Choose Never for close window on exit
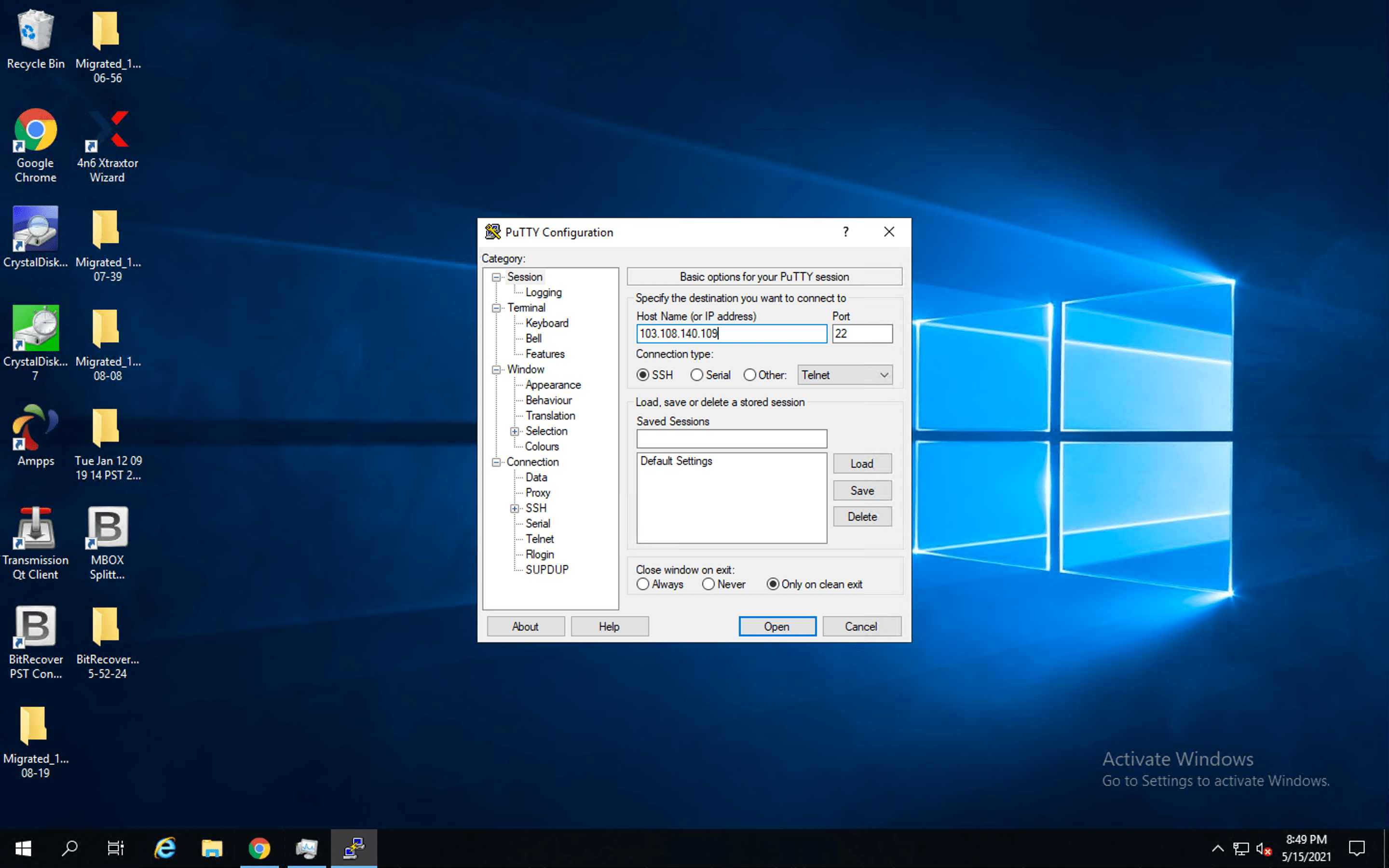The width and height of the screenshot is (1389, 868). click(x=709, y=584)
